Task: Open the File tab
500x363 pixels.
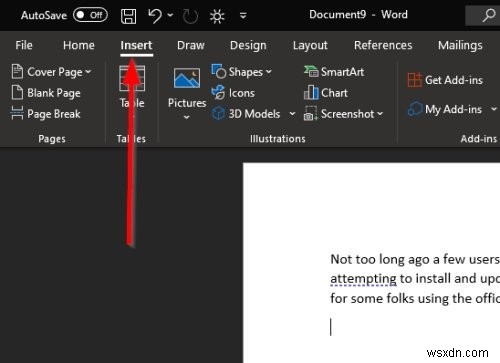Action: [x=24, y=45]
